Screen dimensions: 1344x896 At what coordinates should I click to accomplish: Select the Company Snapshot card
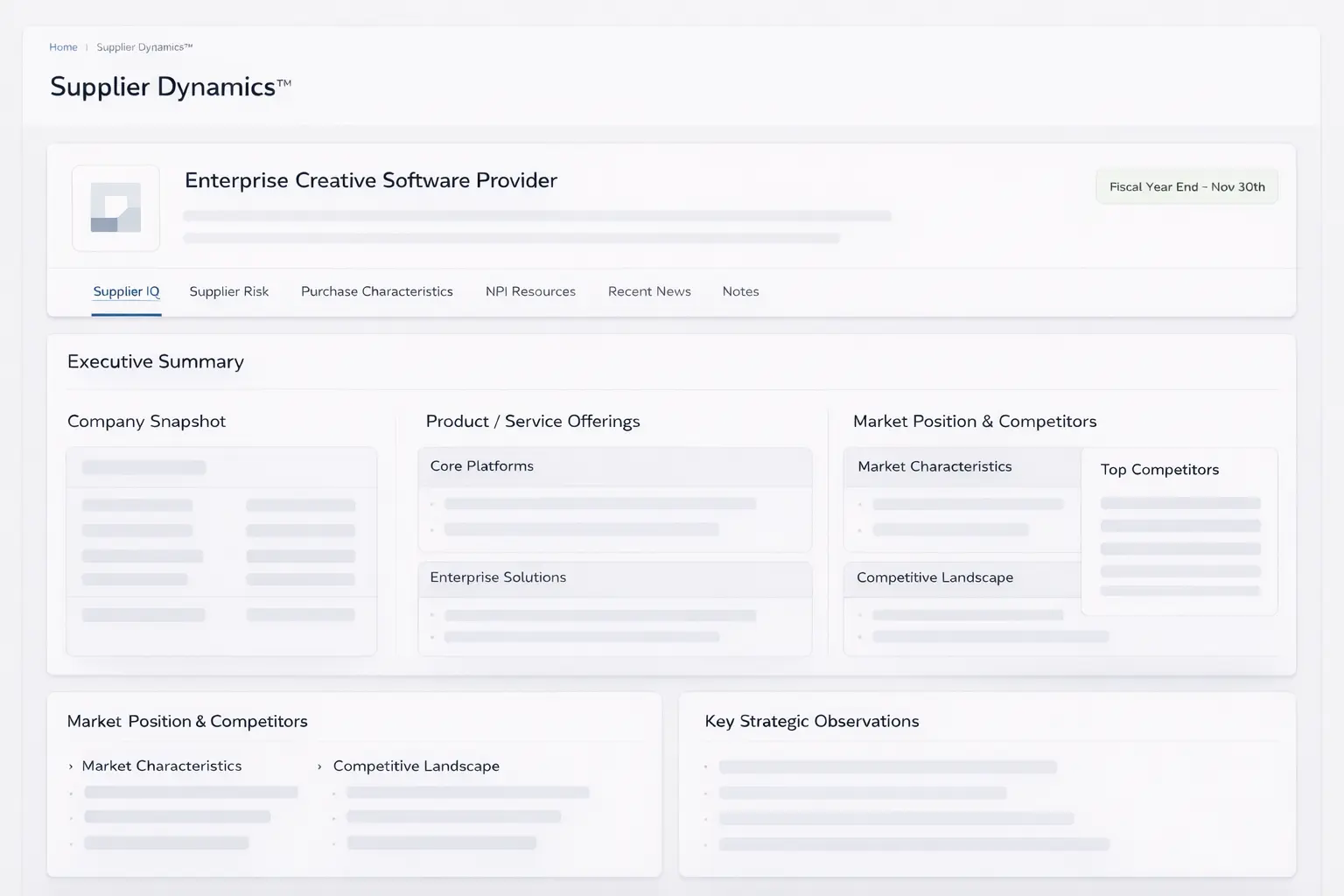221,551
